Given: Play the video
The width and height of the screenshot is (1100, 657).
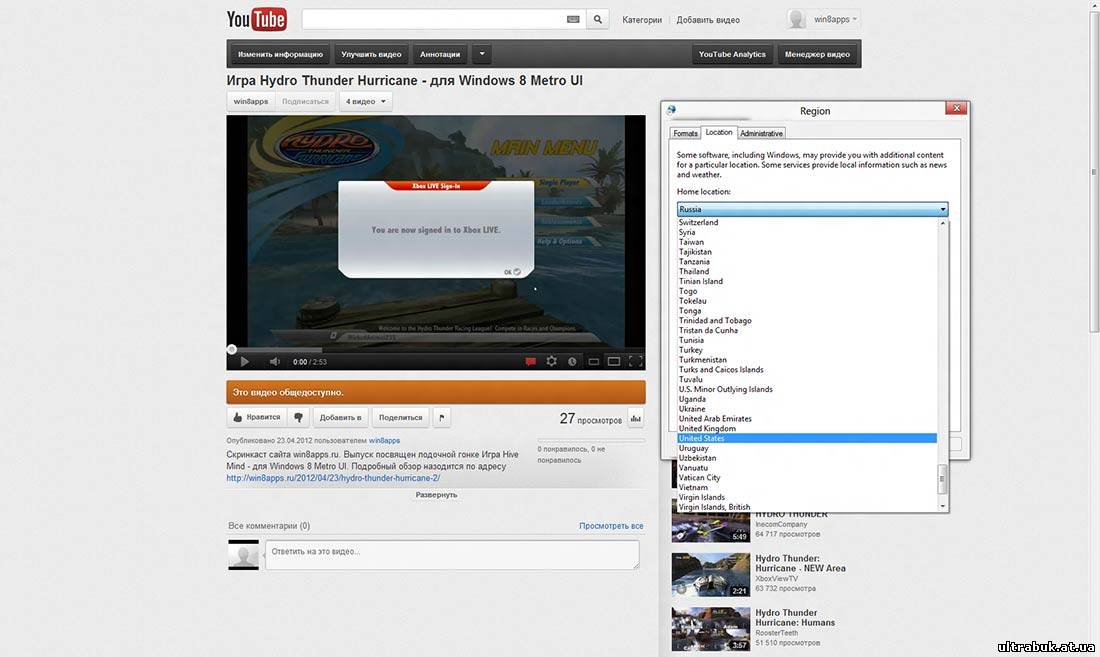Looking at the screenshot, I should pyautogui.click(x=244, y=362).
